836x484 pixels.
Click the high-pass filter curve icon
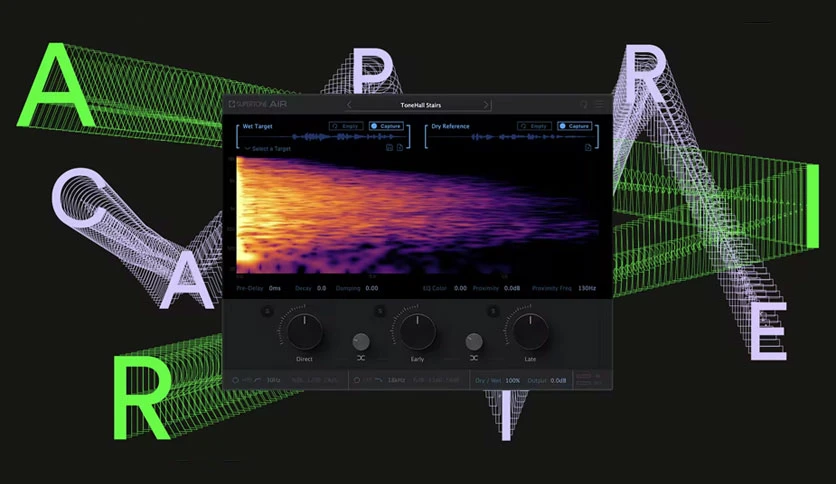tap(258, 380)
